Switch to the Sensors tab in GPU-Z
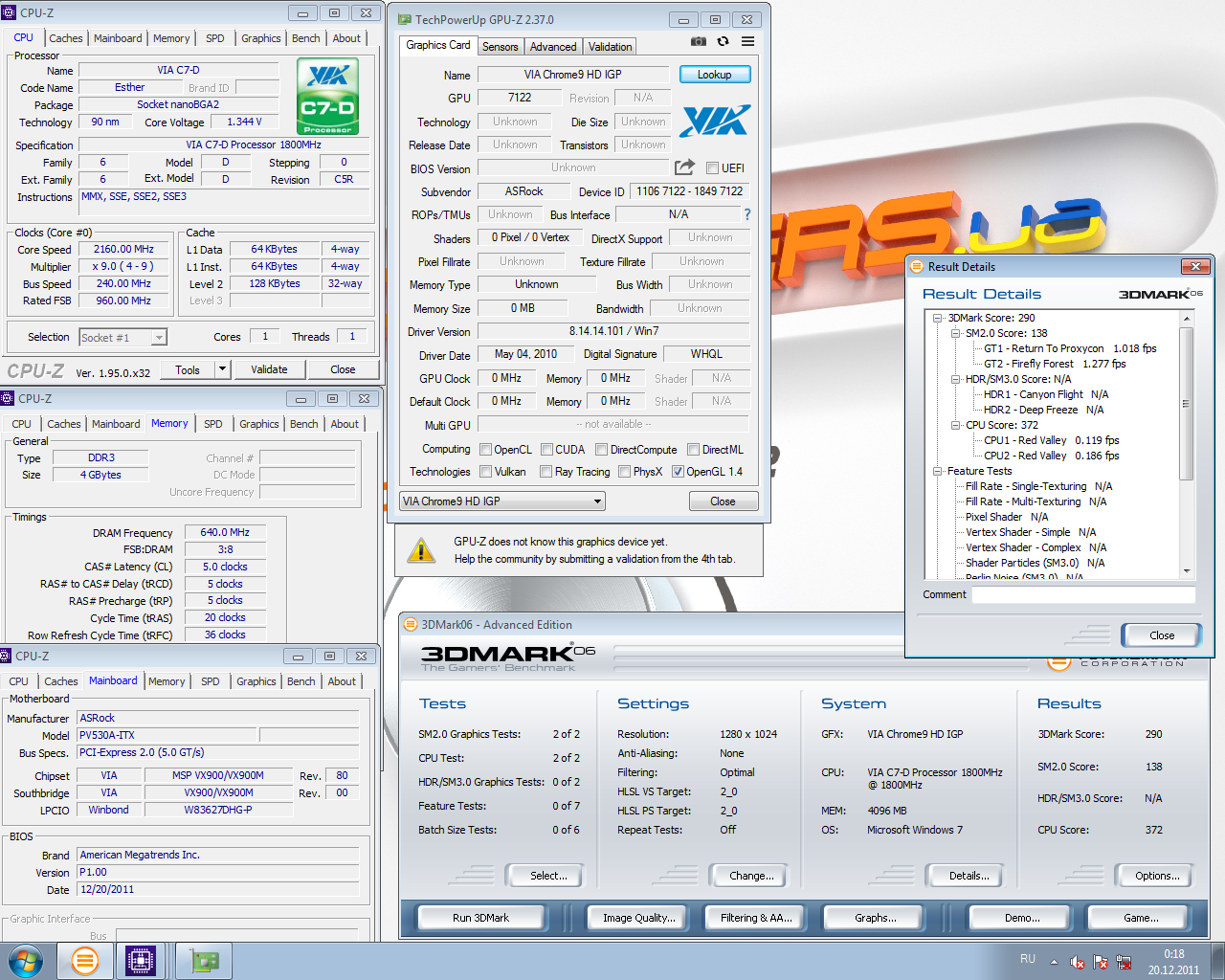This screenshot has height=980, width=1225. pyautogui.click(x=500, y=47)
